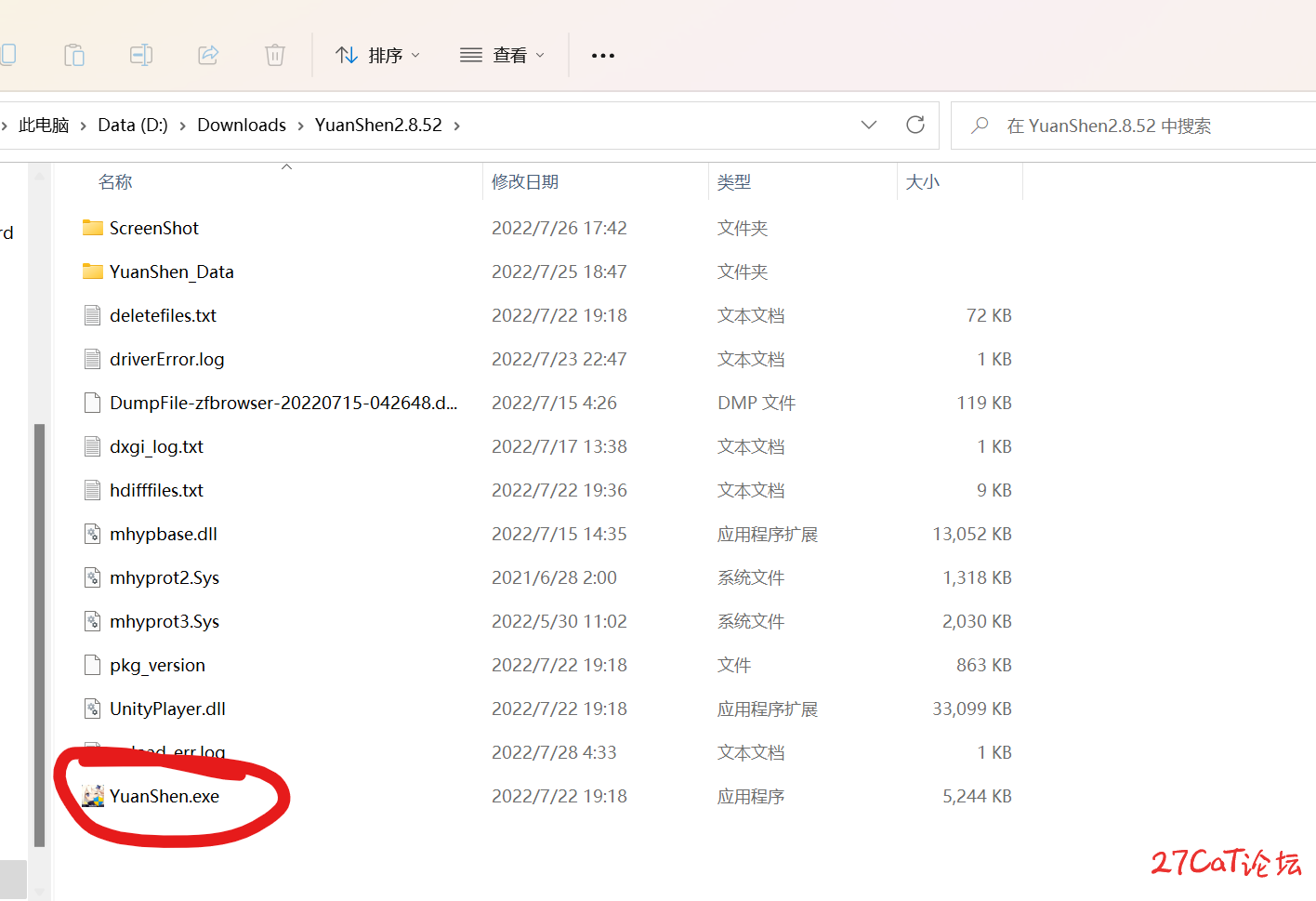
Task: Click the 此电脑 breadcrumb
Action: point(44,126)
